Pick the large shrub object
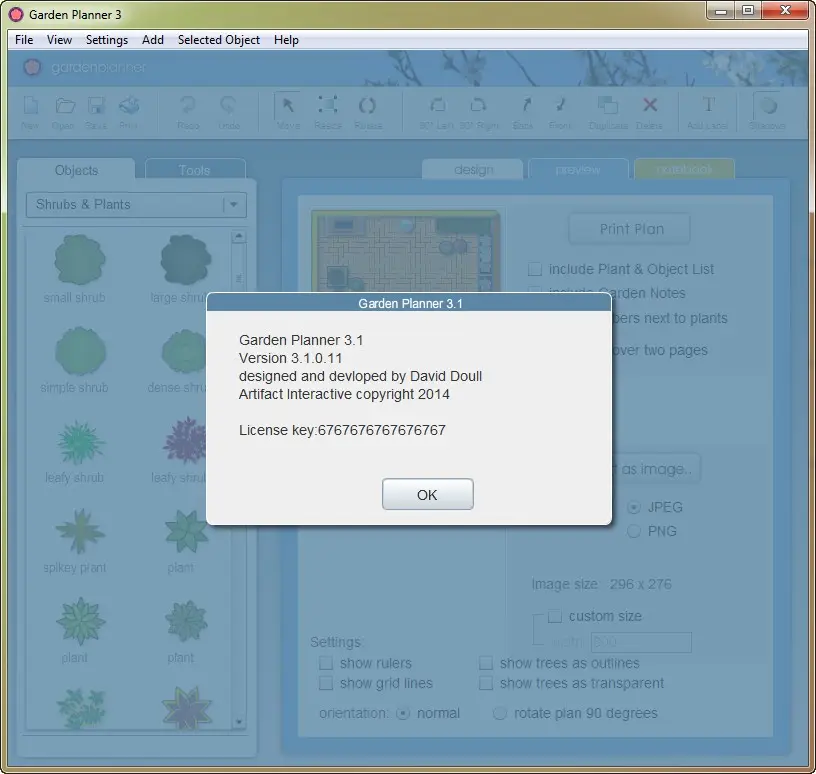Viewport: 816px width, 774px height. point(185,259)
